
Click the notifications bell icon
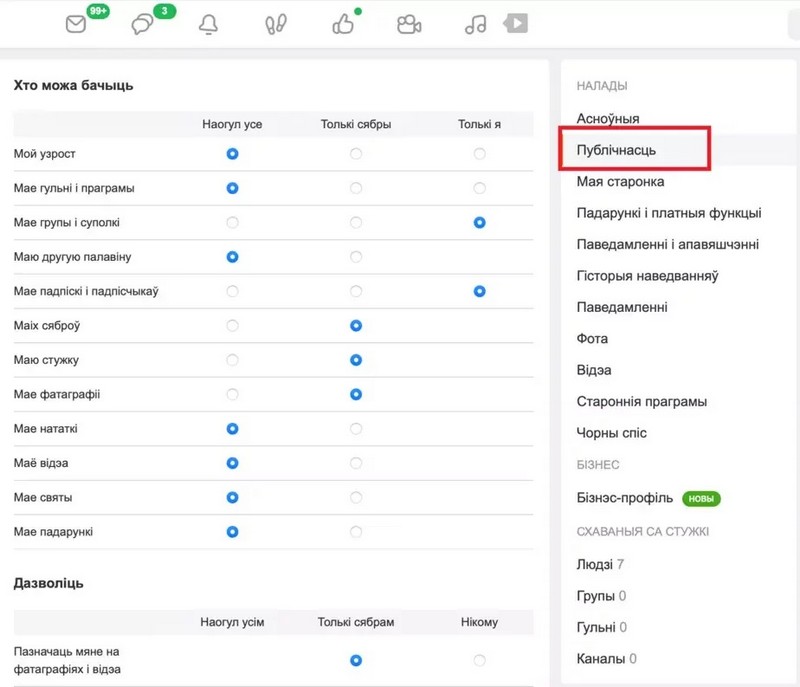208,25
